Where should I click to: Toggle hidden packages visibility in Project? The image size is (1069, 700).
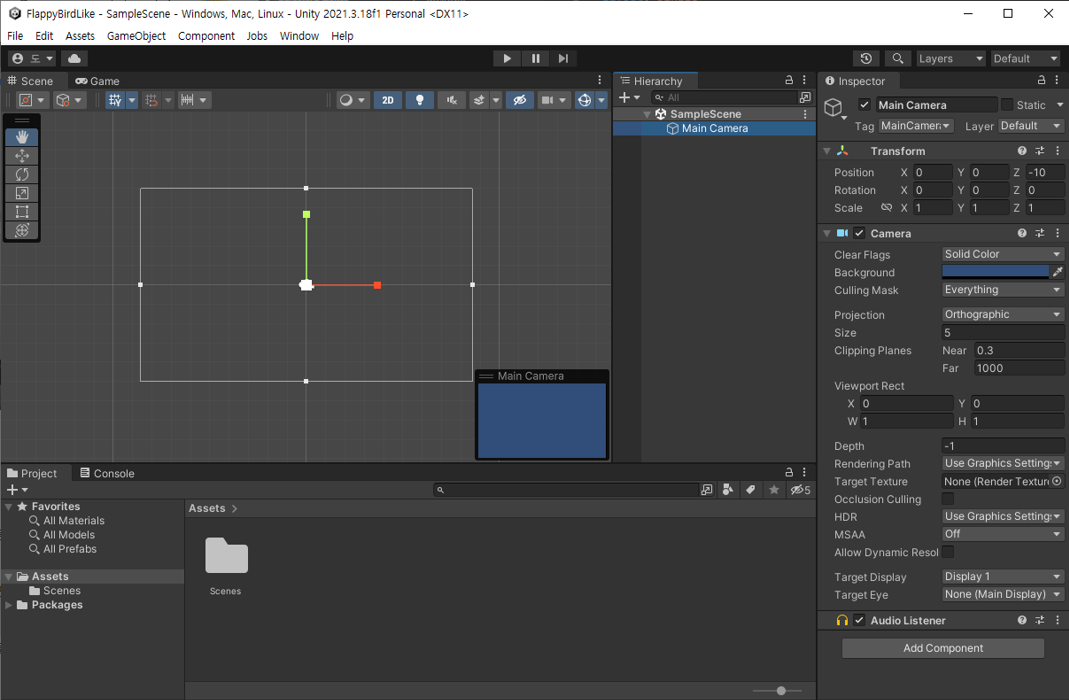click(x=800, y=489)
